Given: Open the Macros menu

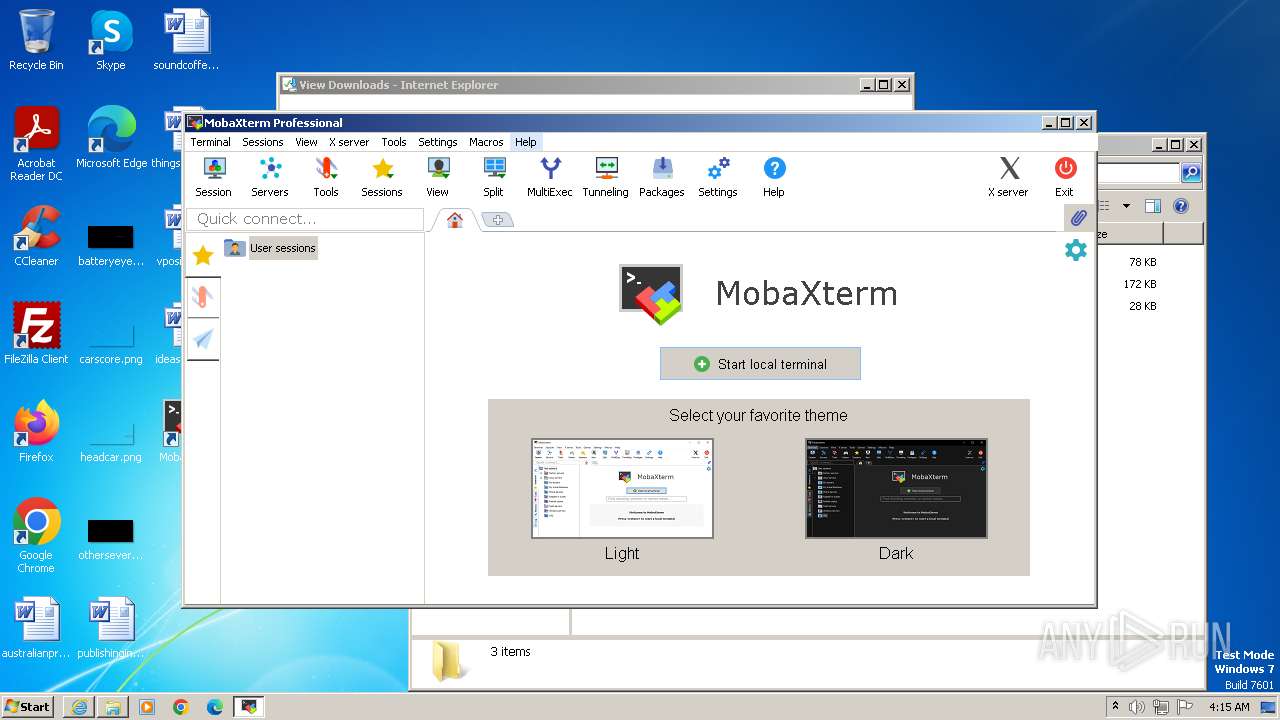Looking at the screenshot, I should pos(486,142).
